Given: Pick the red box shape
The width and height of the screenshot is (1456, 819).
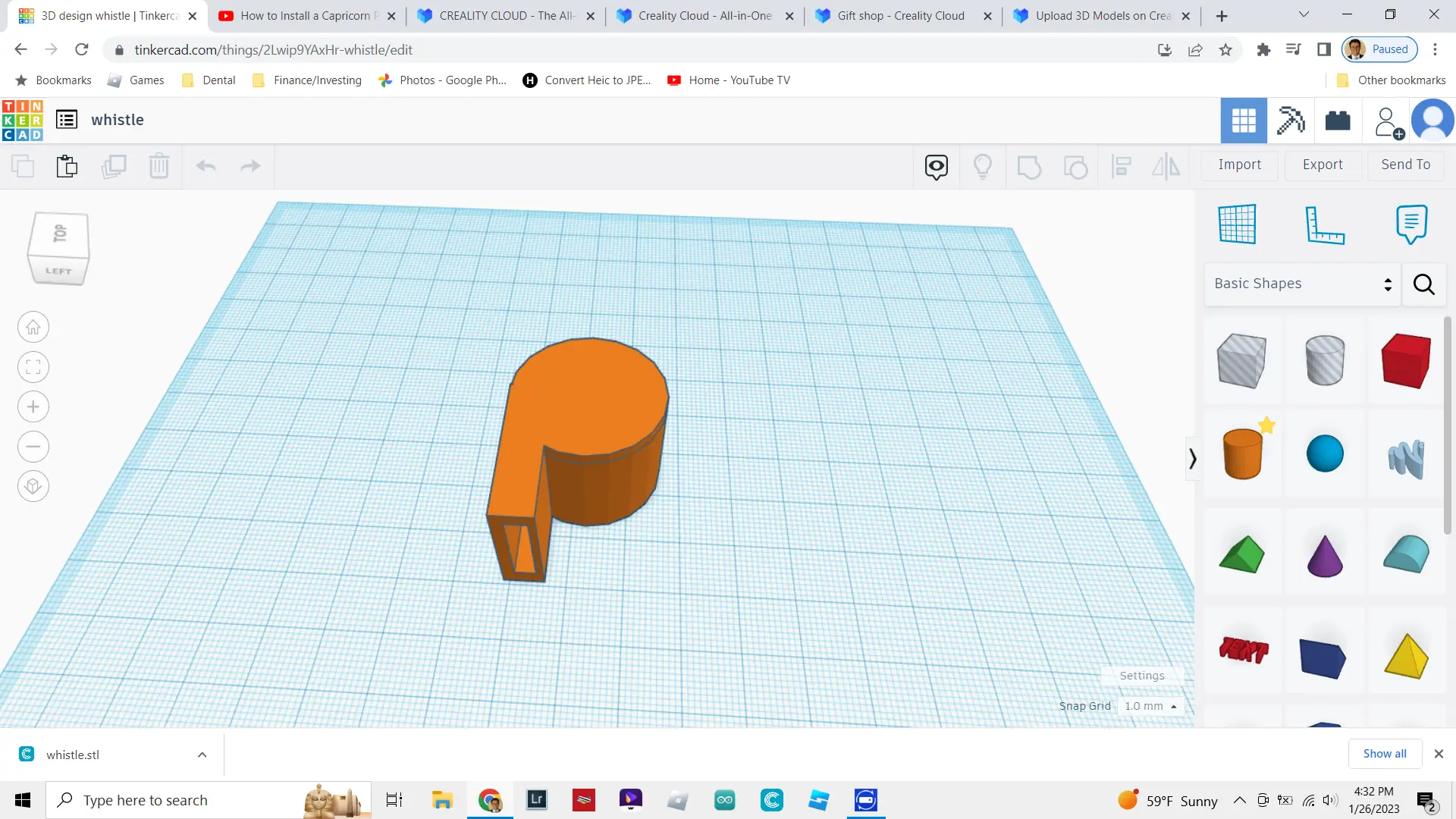Looking at the screenshot, I should [x=1405, y=362].
